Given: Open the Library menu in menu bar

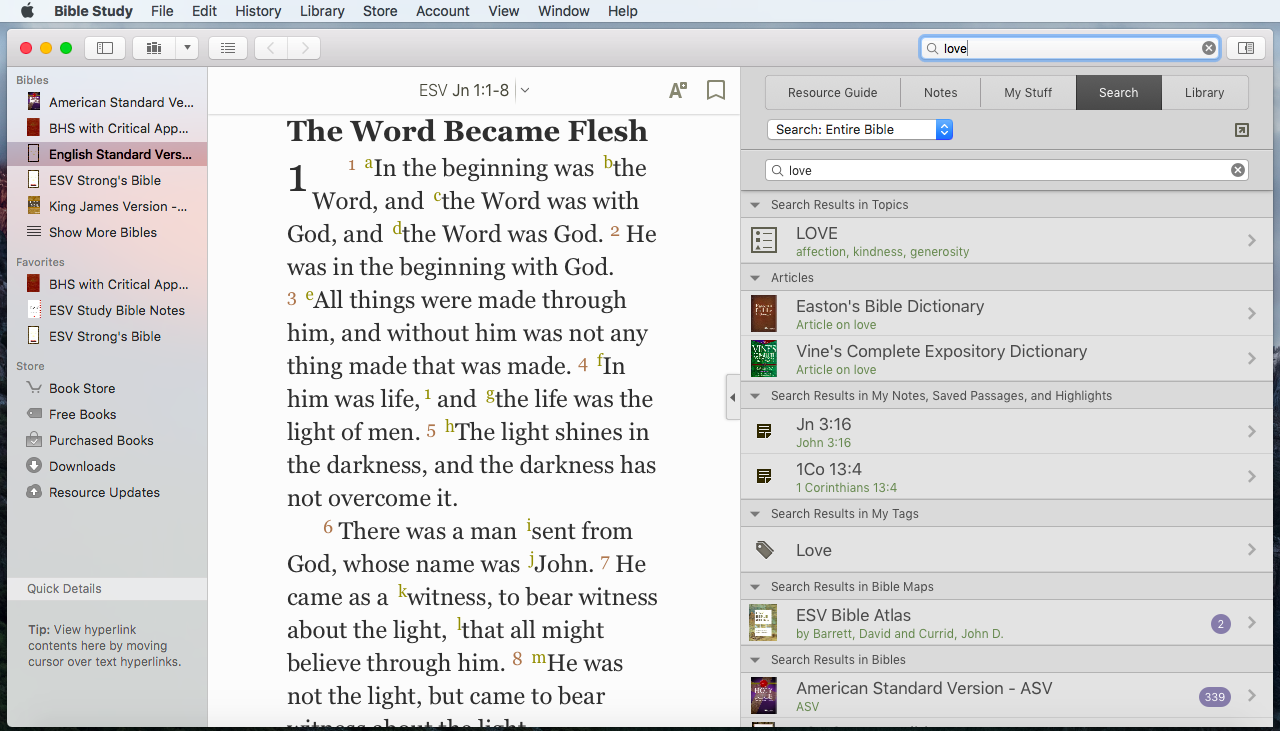Looking at the screenshot, I should 322,11.
